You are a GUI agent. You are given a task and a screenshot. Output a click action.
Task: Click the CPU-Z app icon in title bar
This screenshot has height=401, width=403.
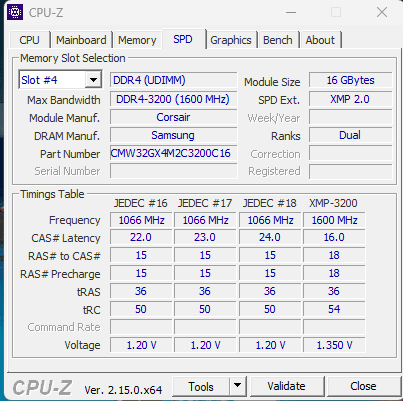click(x=15, y=12)
